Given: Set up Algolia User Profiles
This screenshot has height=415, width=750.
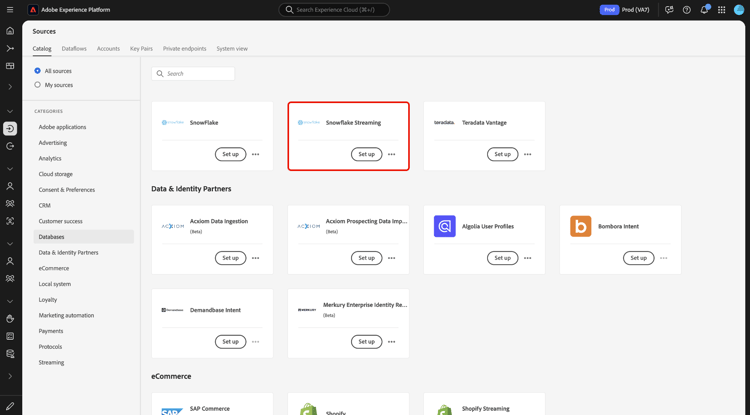Looking at the screenshot, I should pyautogui.click(x=502, y=258).
